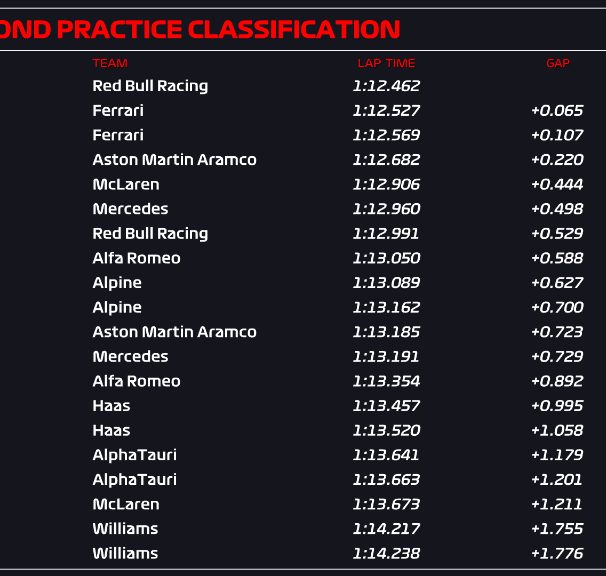Click the AlphaTauri entry with 1:13.641
Screen dimensions: 606x576
(x=134, y=455)
